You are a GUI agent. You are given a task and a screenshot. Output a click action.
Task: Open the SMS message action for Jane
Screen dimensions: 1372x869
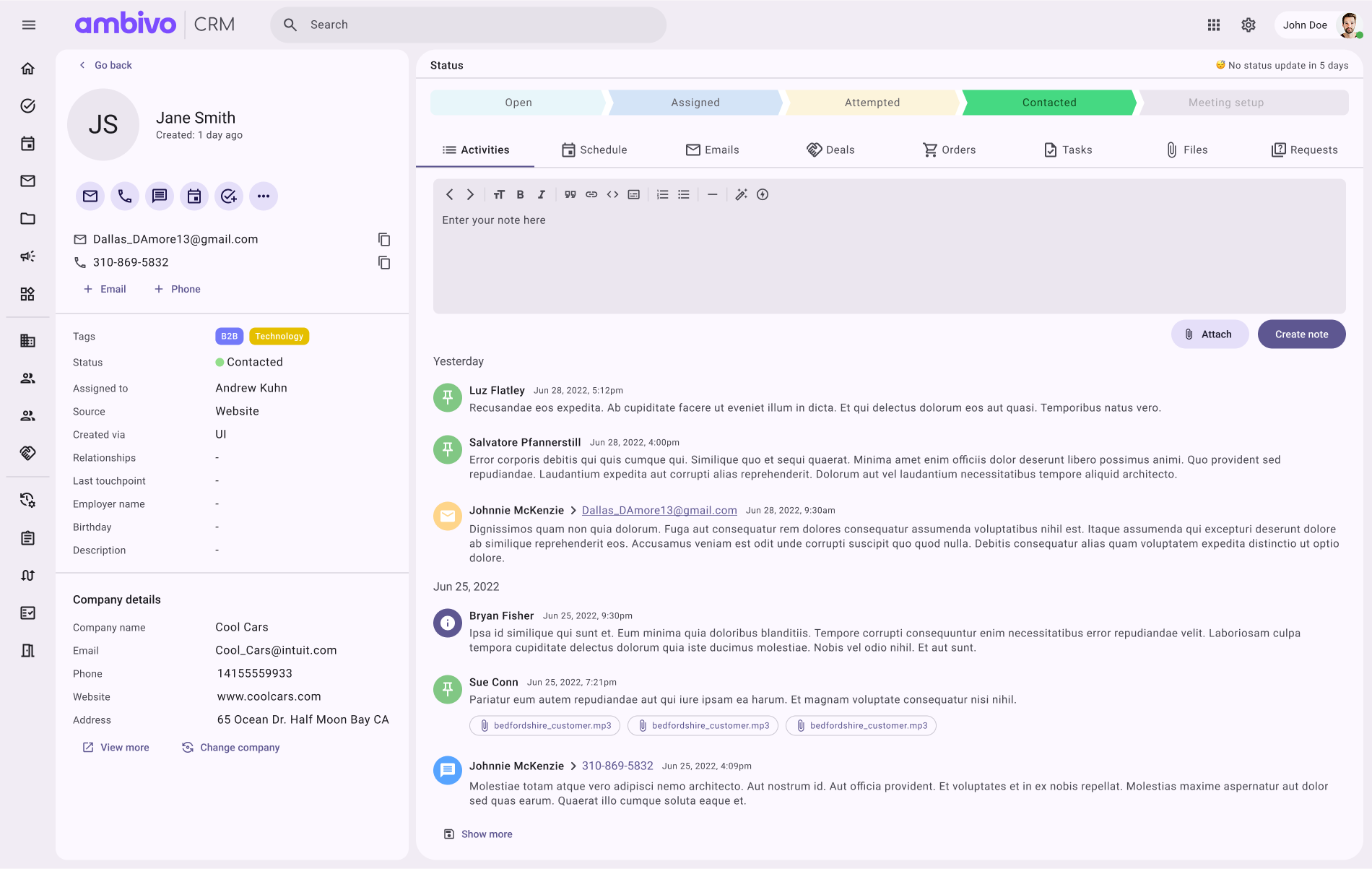[x=159, y=196]
